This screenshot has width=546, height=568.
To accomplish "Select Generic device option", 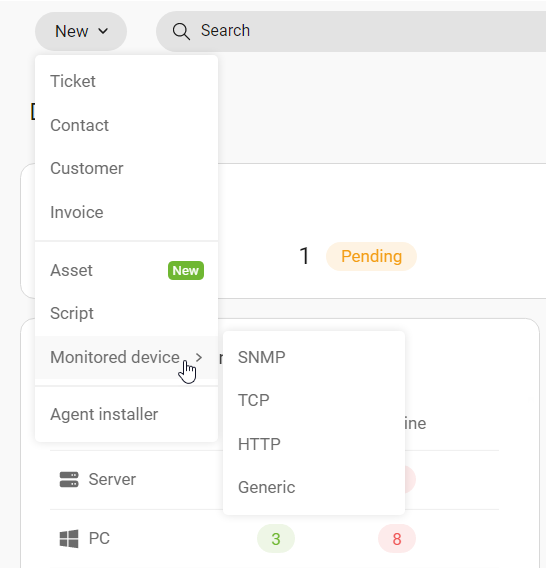I will tap(314, 487).
